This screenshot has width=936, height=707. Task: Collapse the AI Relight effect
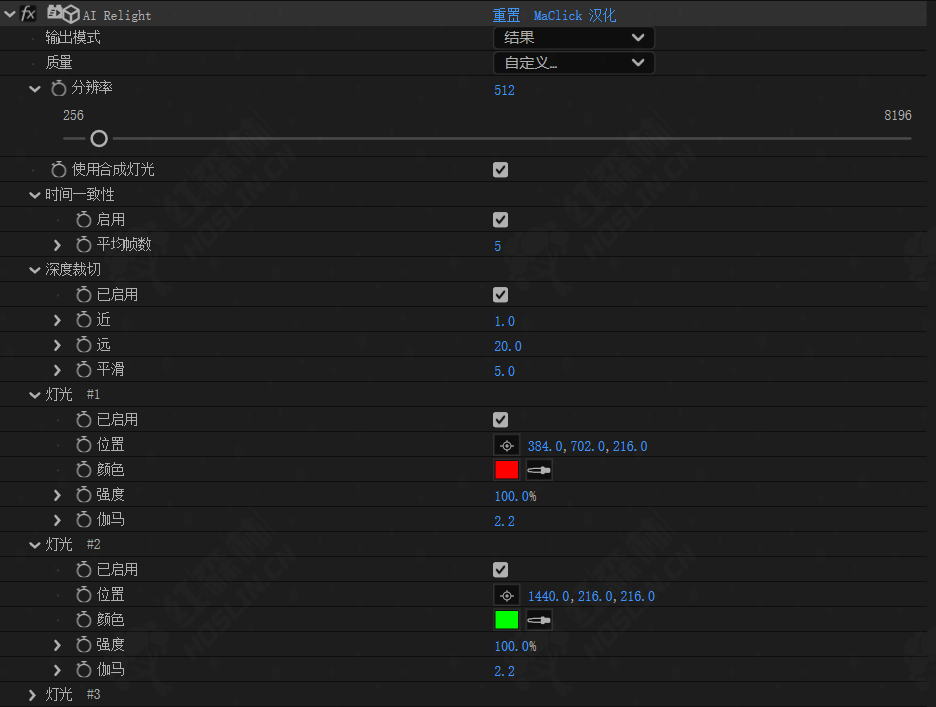point(10,14)
